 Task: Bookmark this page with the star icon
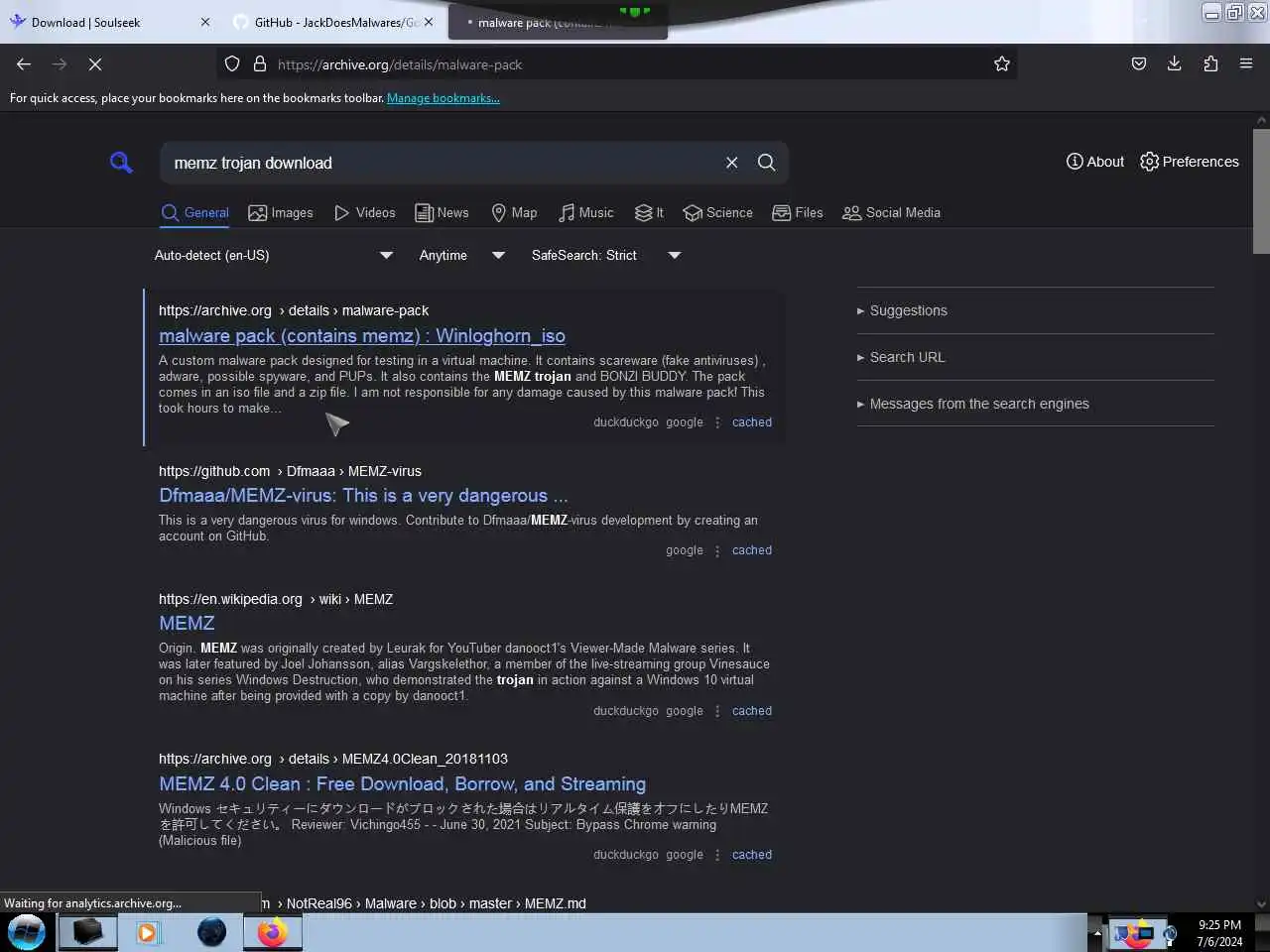1002,63
